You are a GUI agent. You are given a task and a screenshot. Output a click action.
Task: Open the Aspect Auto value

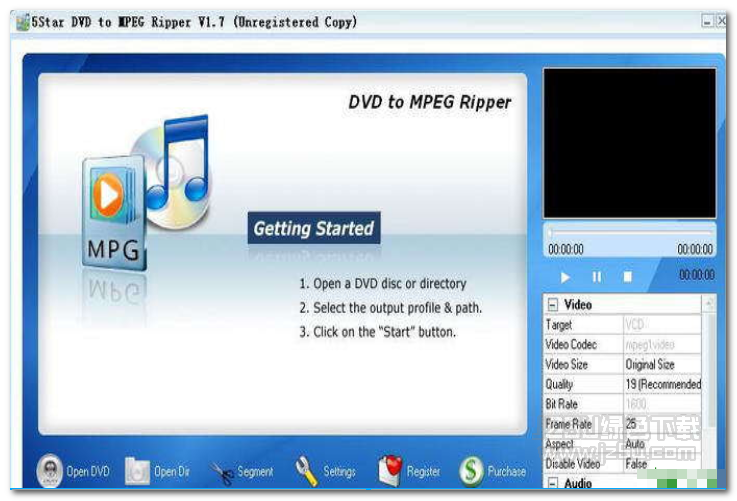(x=662, y=443)
